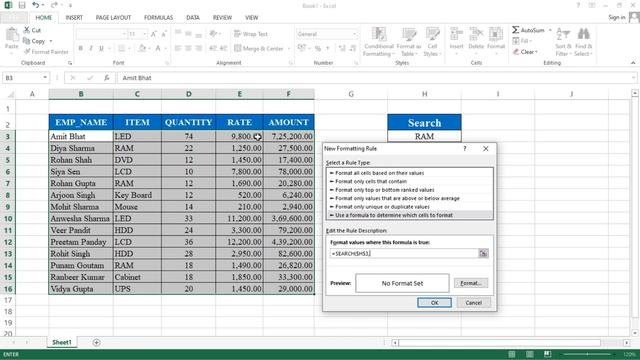This screenshot has width=640, height=360.
Task: Click OK in New Formatting Rule dialog
Action: (x=434, y=302)
